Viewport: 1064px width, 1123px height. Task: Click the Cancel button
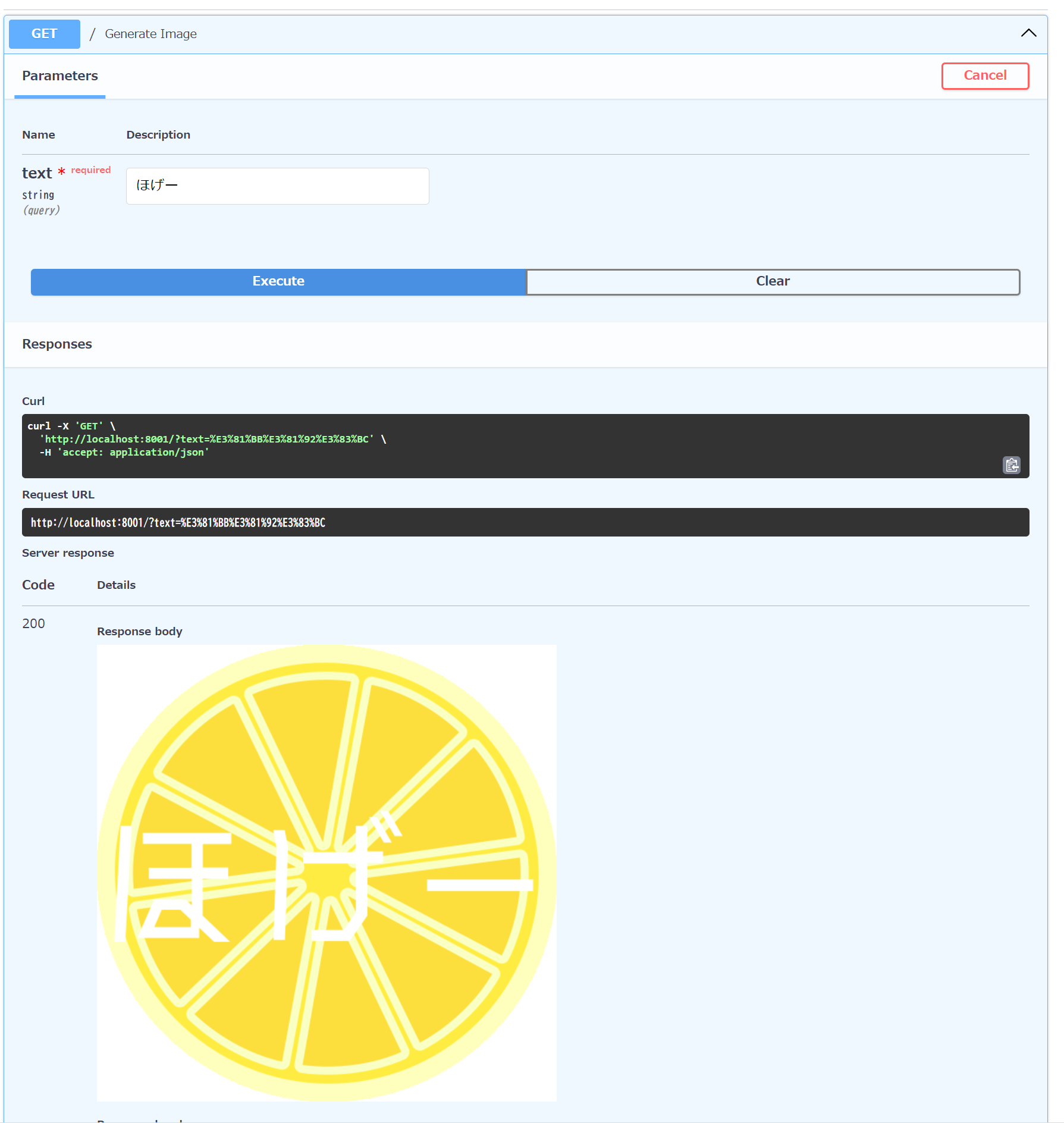click(x=985, y=76)
